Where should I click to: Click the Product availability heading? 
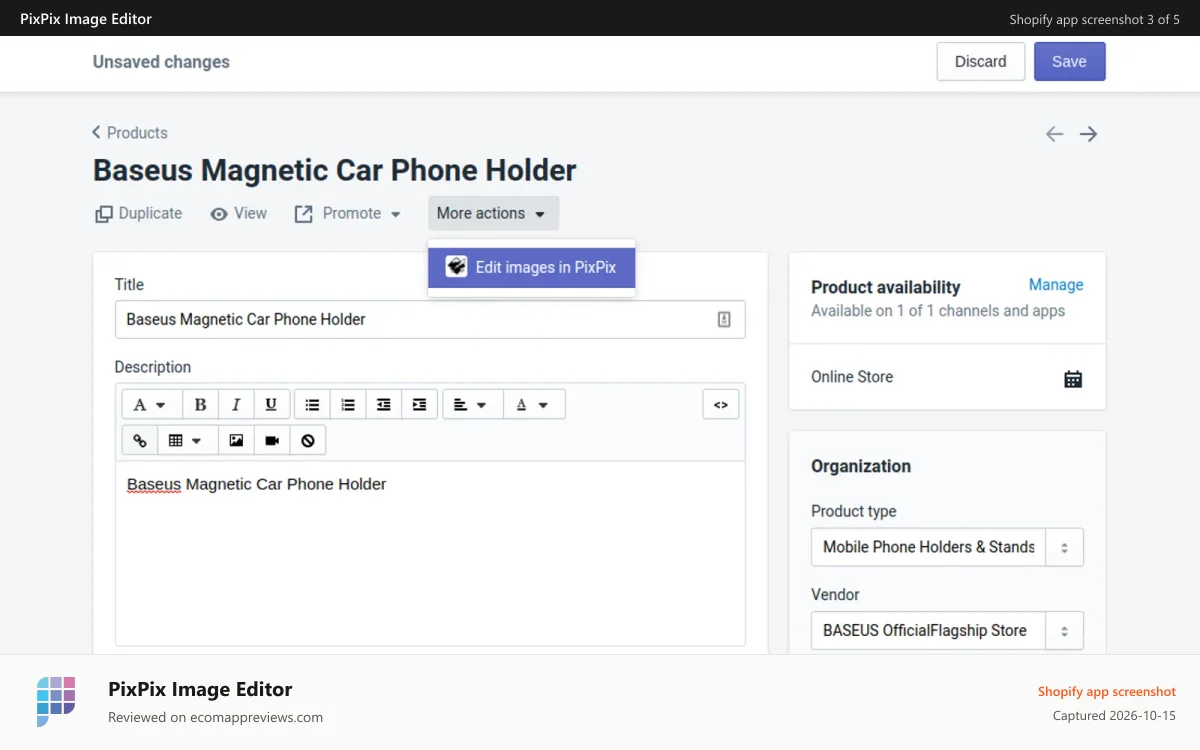pos(886,287)
